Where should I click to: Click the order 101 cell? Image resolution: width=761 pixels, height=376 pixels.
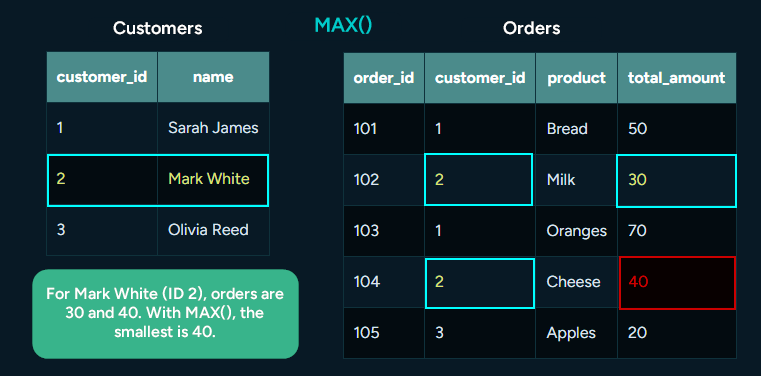click(x=384, y=129)
